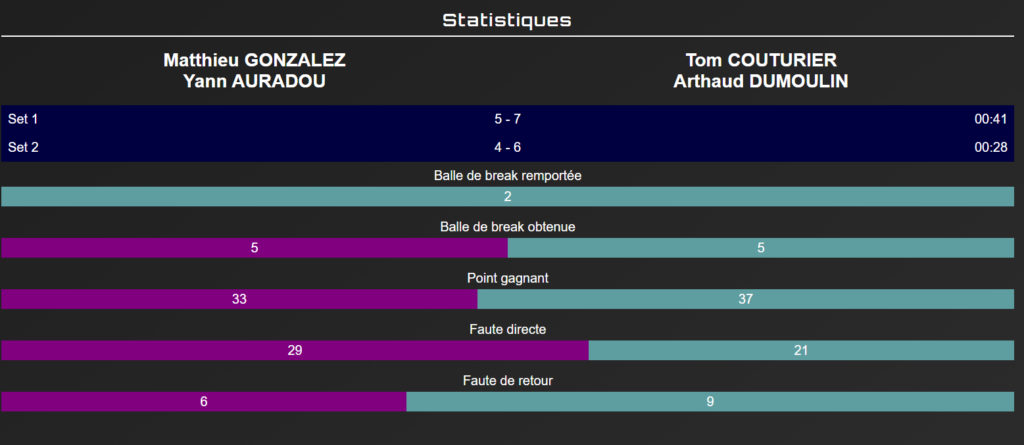Click the teal Faute directe segment showing 21
Viewport: 1024px width, 445px height.
point(801,350)
